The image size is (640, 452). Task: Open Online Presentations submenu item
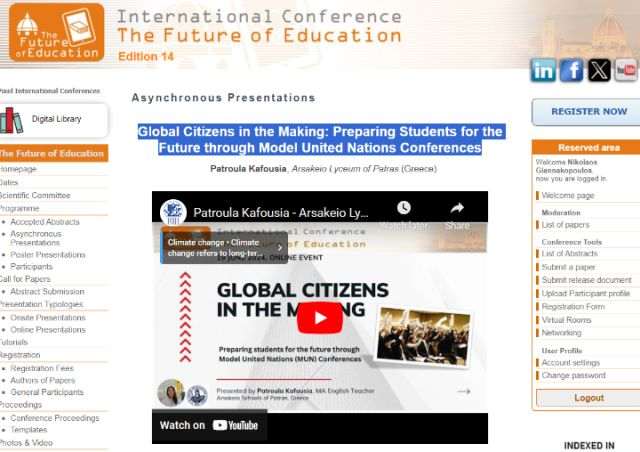pos(48,330)
